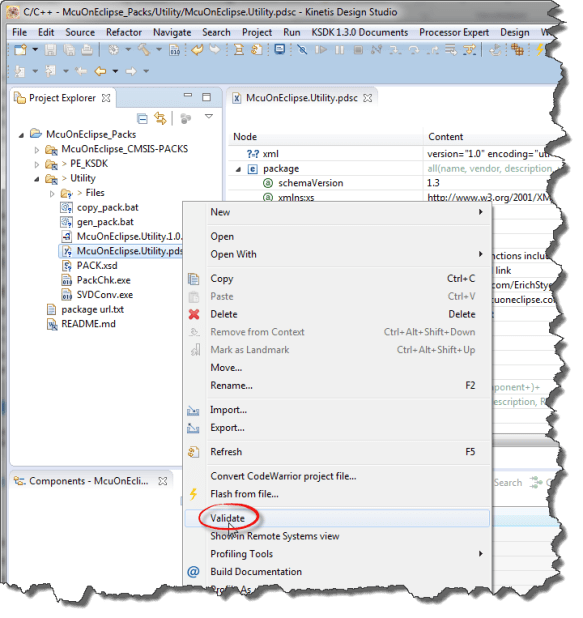Click the yellow Back navigation arrow

click(100, 71)
